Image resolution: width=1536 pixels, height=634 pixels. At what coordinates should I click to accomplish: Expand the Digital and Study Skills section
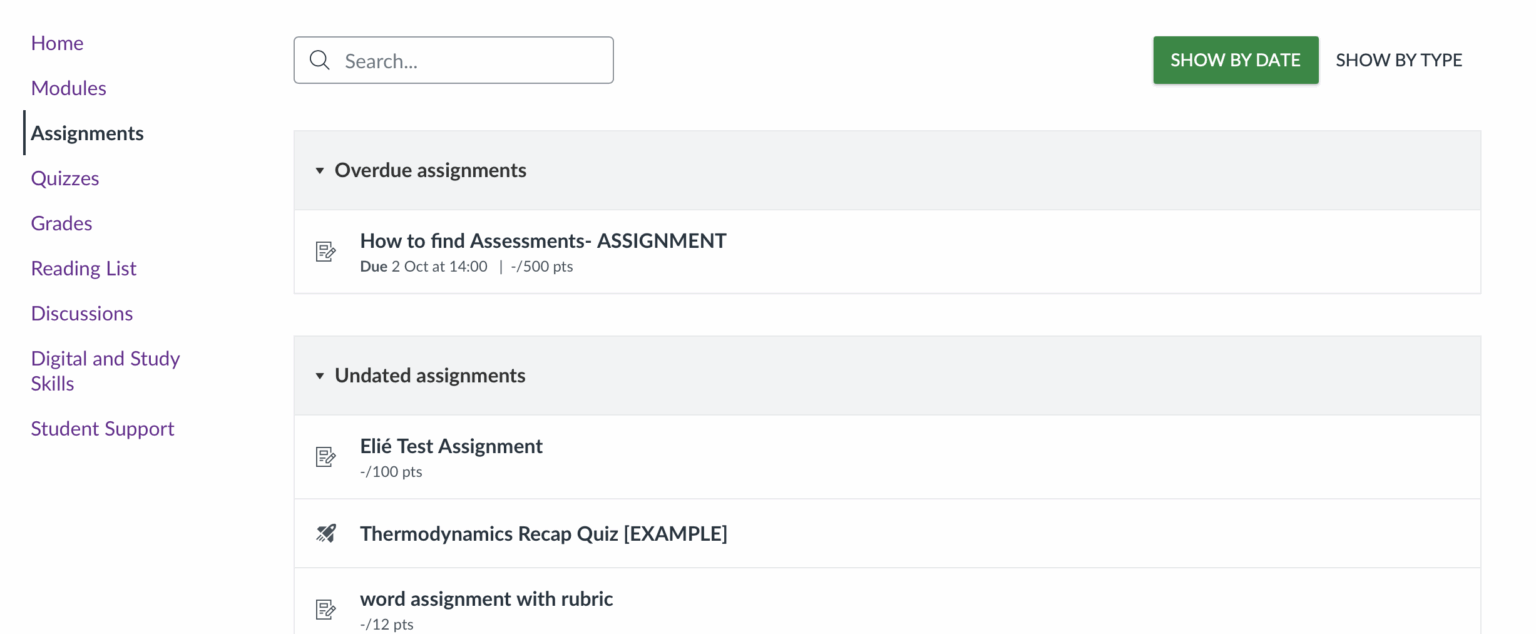pos(105,370)
